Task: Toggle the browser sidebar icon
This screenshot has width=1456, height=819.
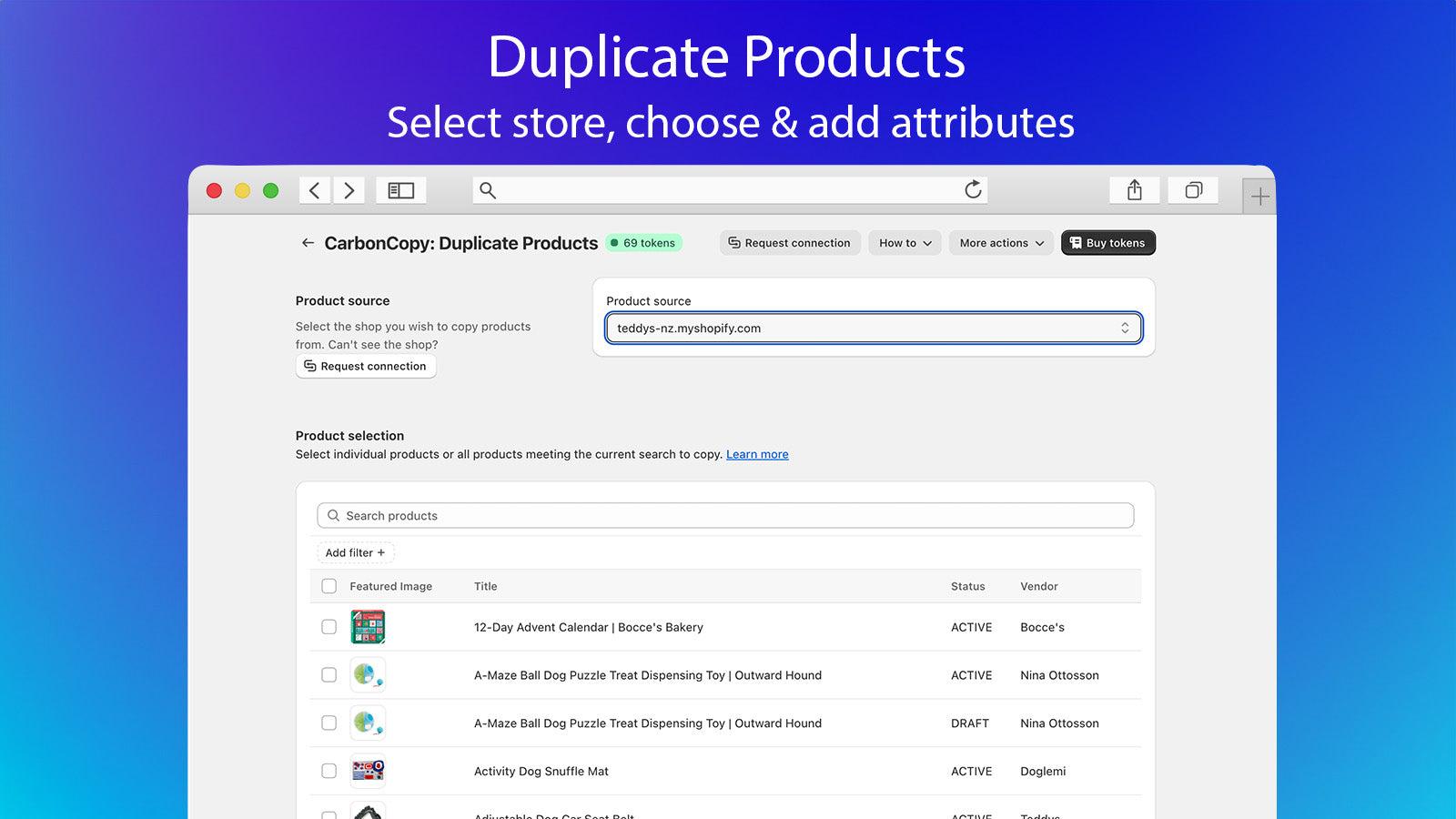Action: (x=400, y=189)
